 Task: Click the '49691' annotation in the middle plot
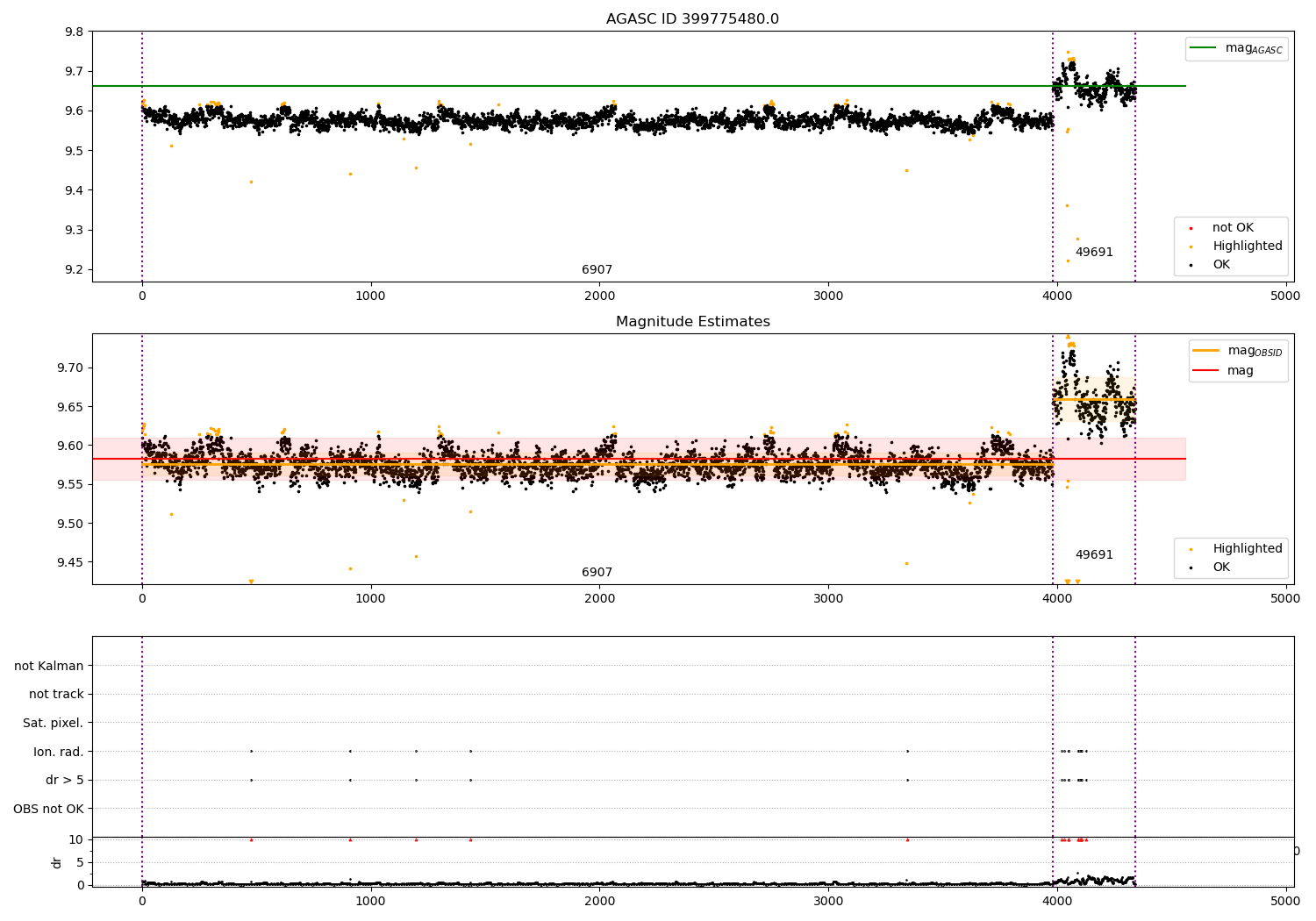[x=1094, y=555]
